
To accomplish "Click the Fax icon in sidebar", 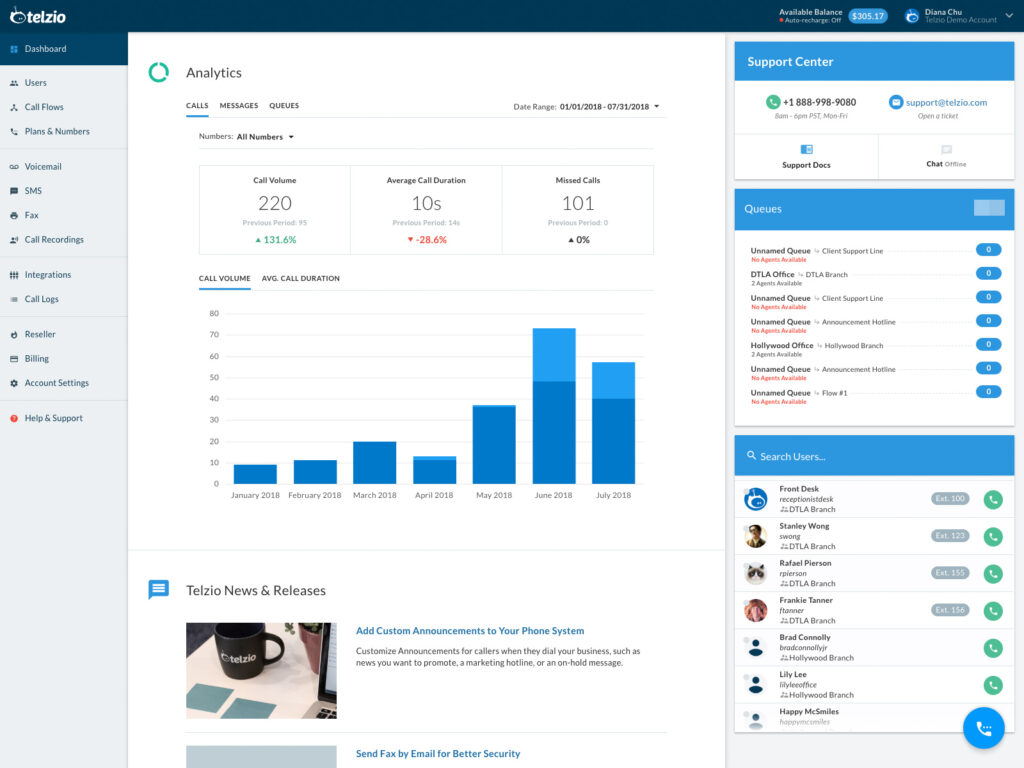I will coord(14,216).
